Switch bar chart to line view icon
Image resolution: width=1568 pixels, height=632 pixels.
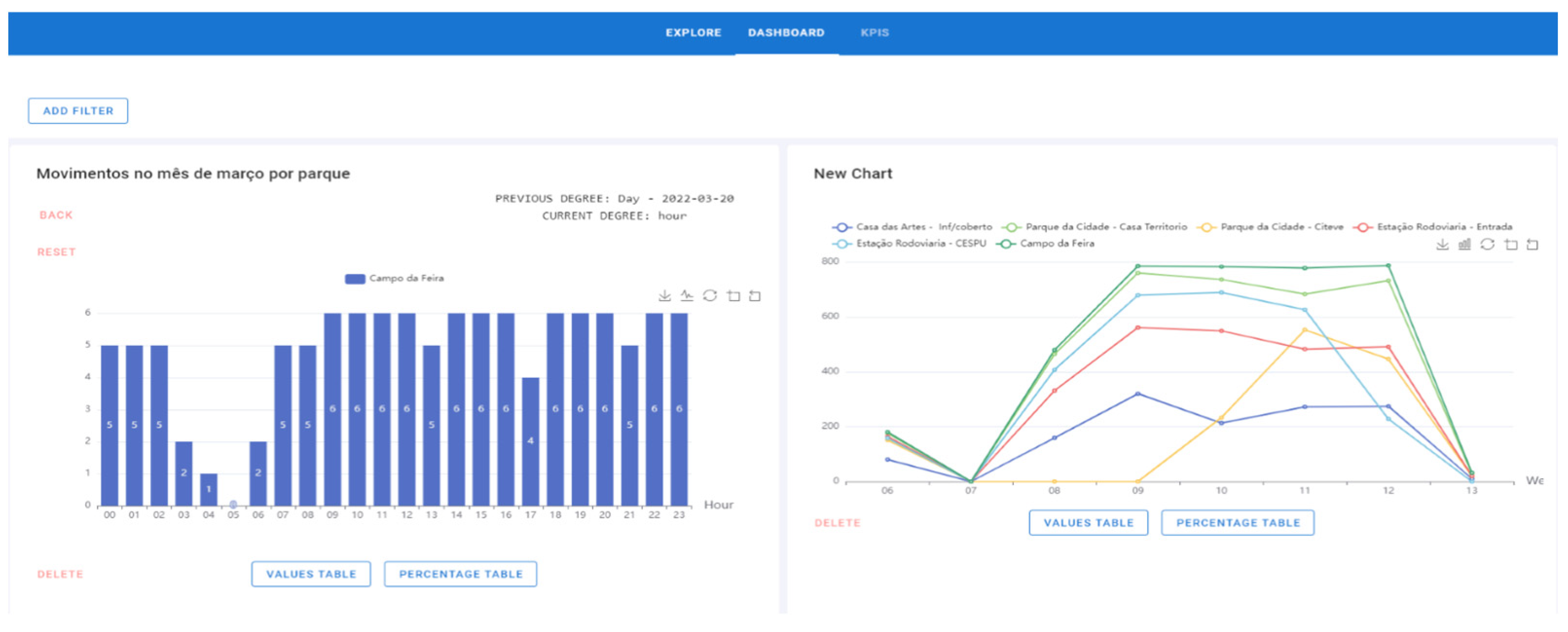pos(687,296)
